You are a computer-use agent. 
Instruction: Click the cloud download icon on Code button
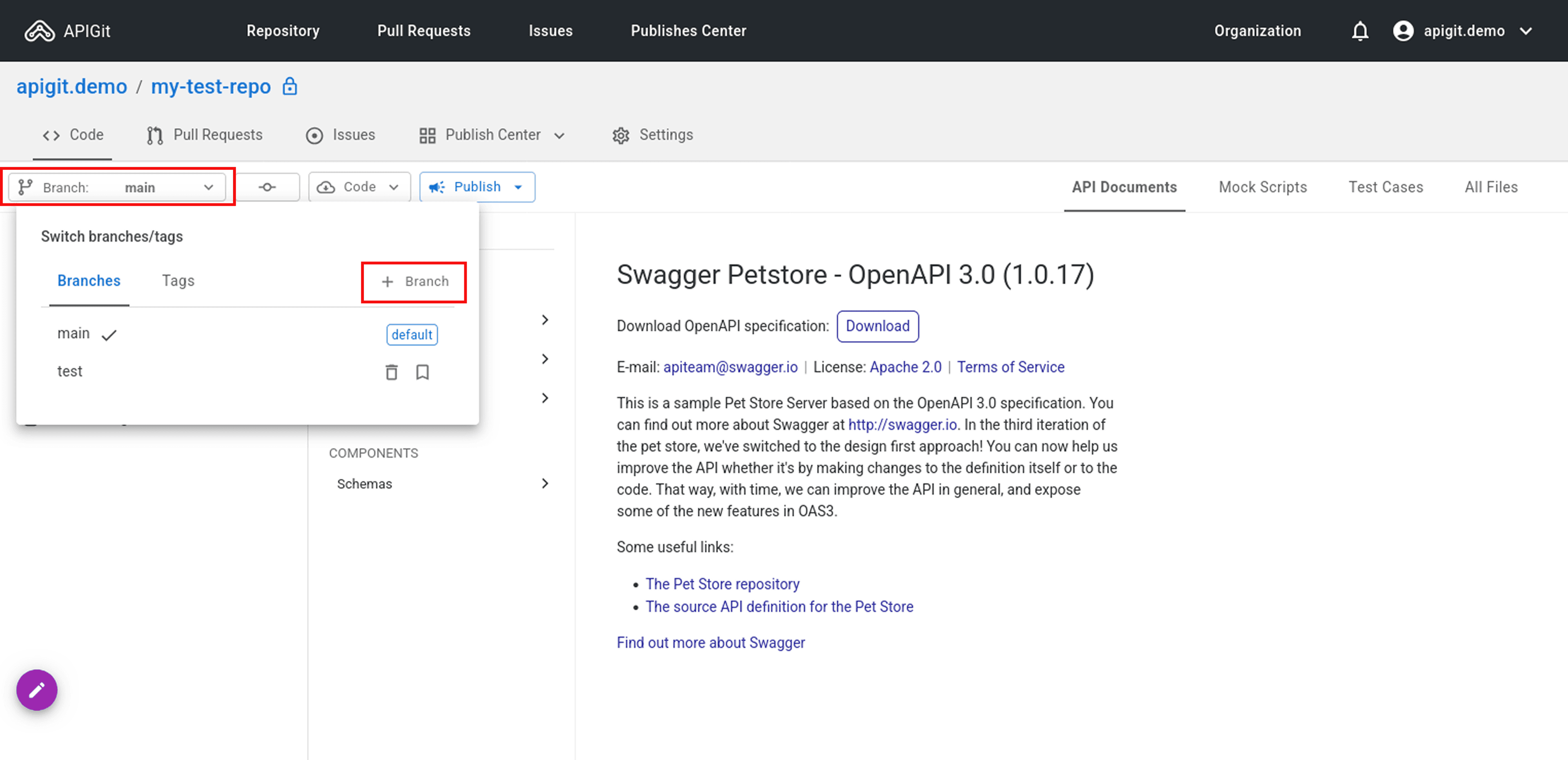pos(326,187)
